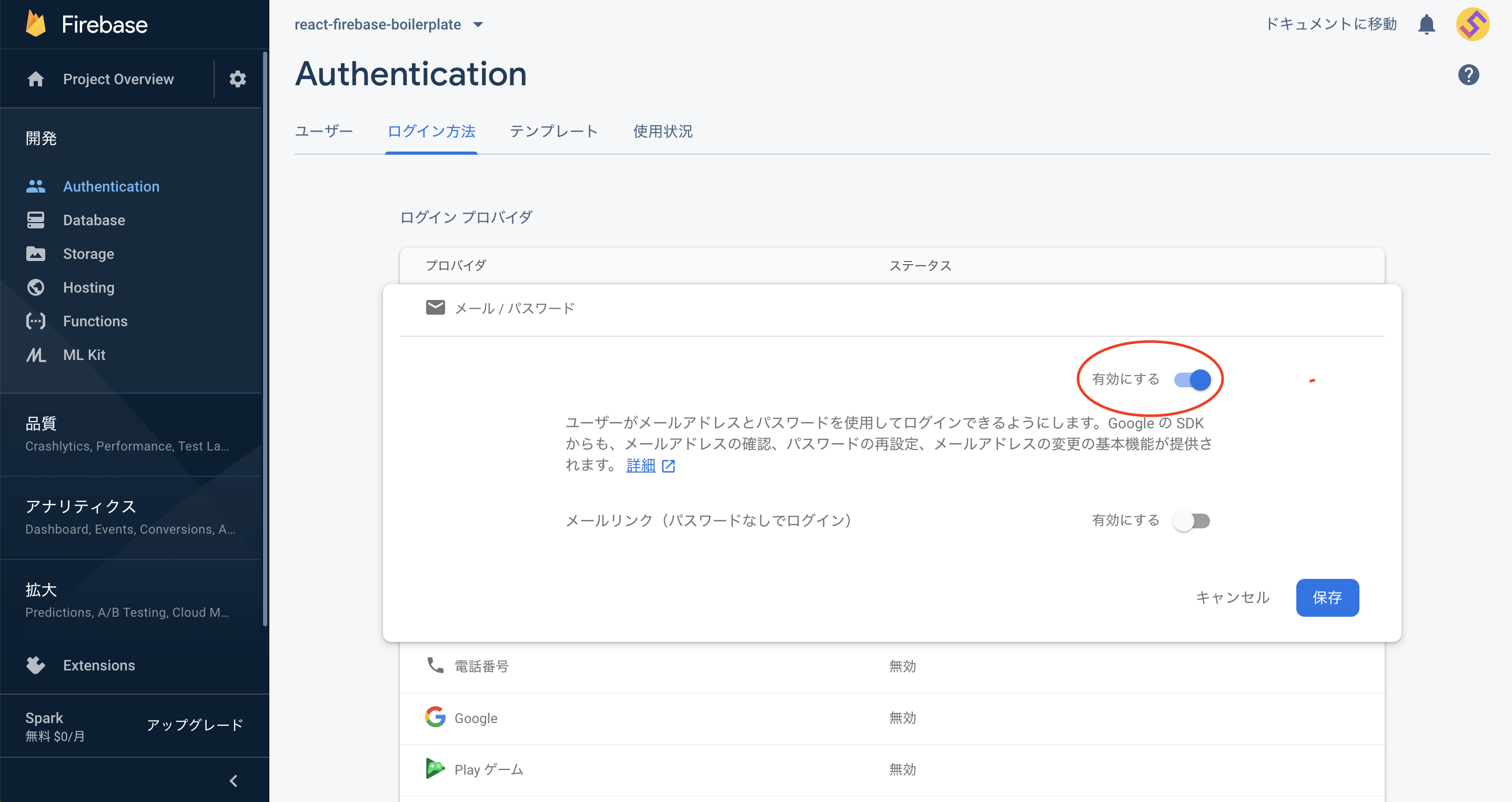Click the Hosting globe icon
The image size is (1512, 802).
point(36,287)
